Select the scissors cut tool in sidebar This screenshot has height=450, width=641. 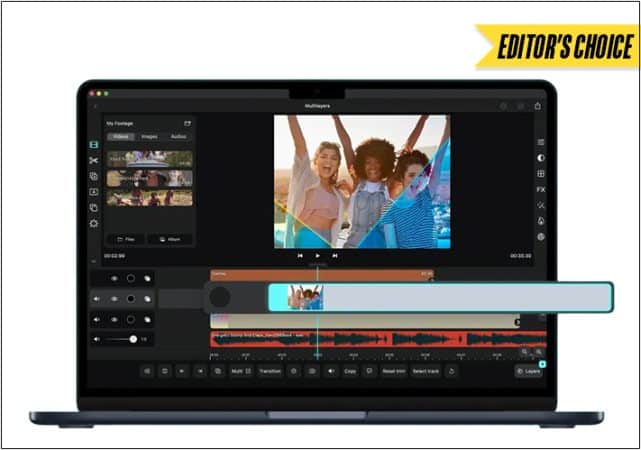pyautogui.click(x=94, y=161)
